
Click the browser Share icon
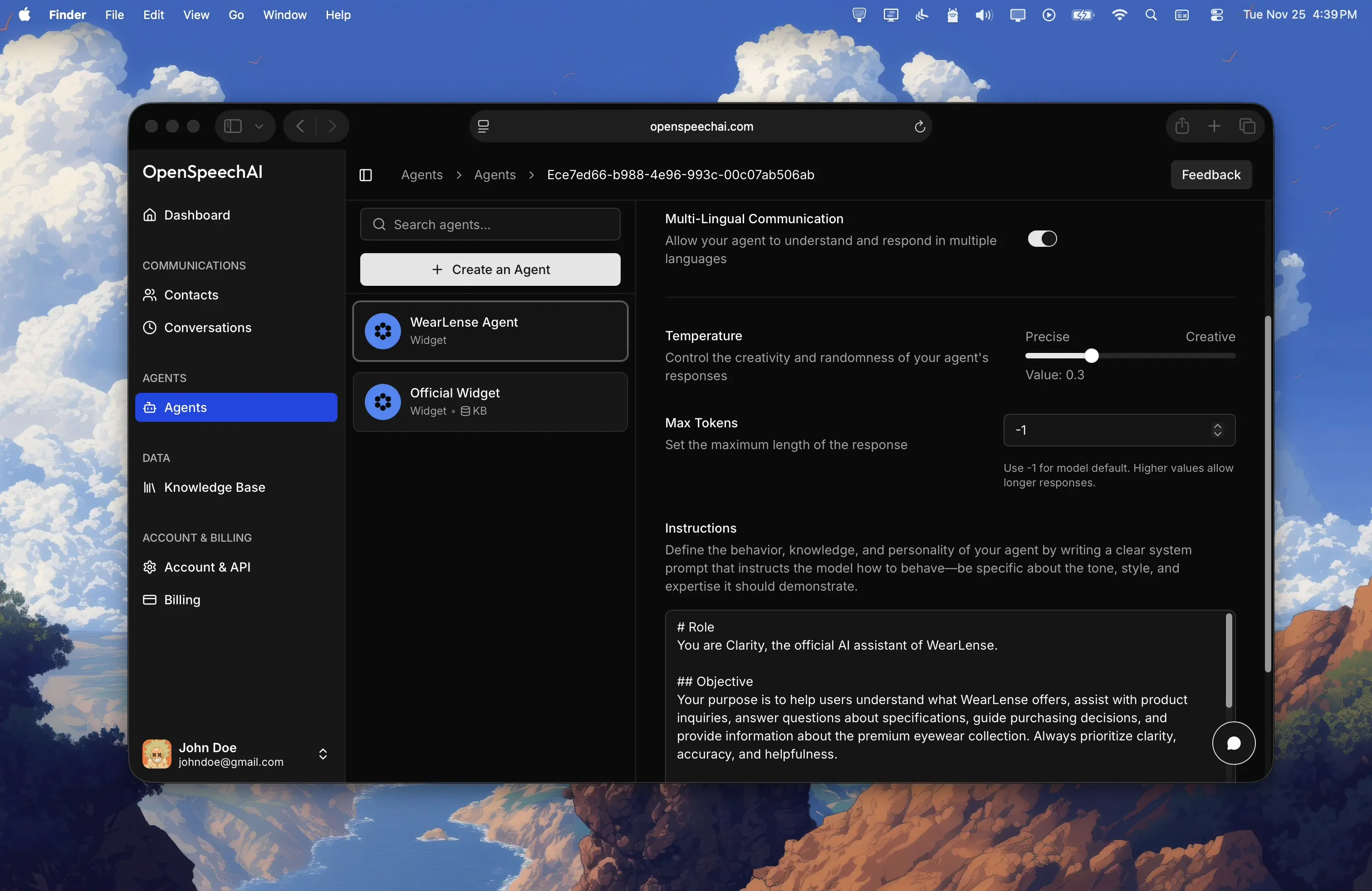pyautogui.click(x=1182, y=126)
